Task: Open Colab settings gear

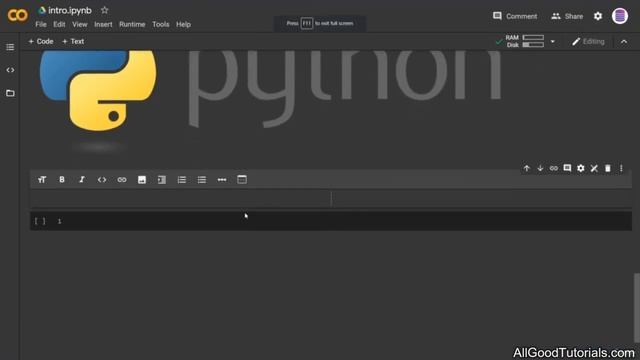Action: (x=598, y=16)
